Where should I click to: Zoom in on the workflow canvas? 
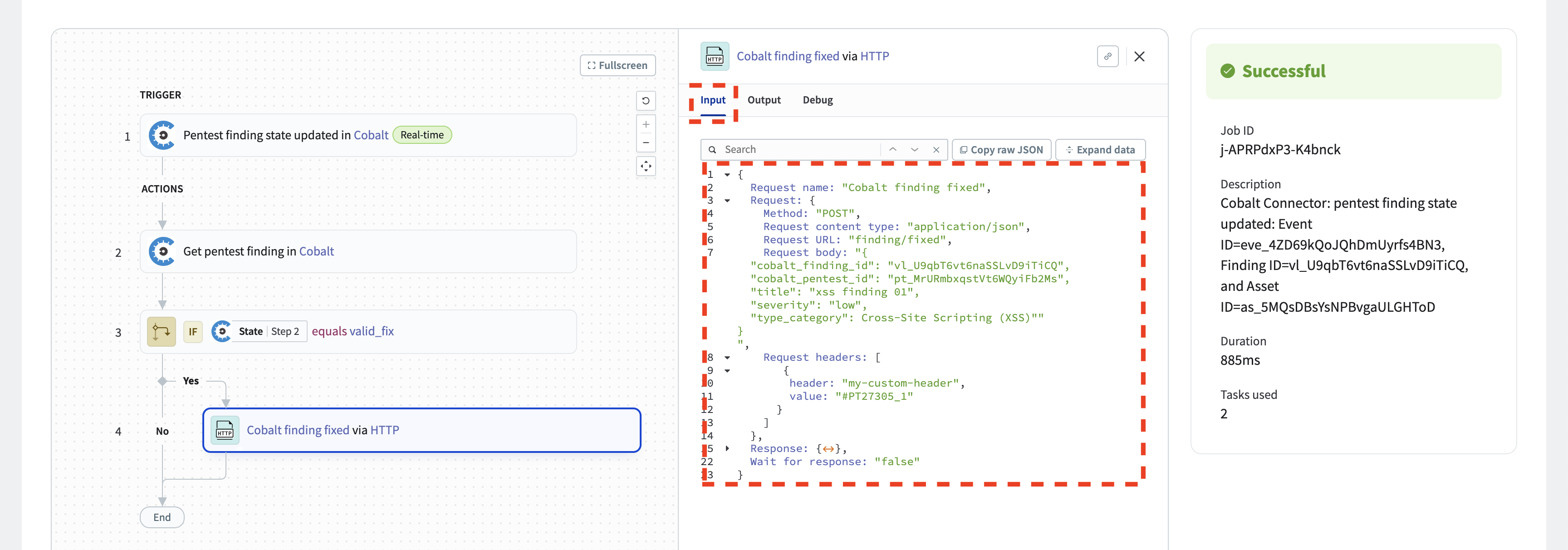tap(645, 124)
